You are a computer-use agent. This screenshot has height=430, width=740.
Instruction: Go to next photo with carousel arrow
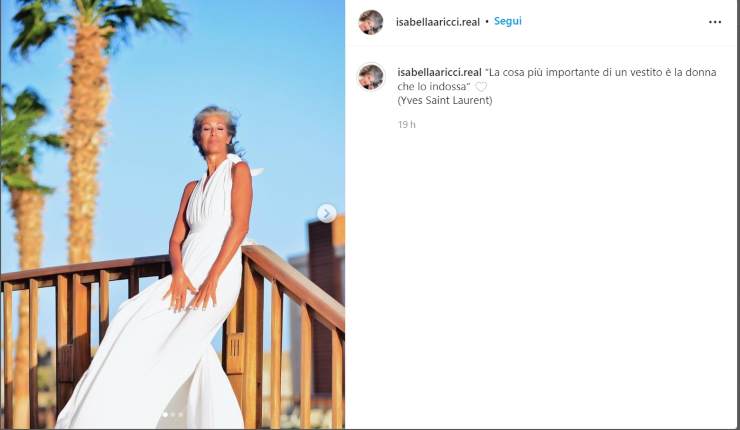(x=327, y=213)
